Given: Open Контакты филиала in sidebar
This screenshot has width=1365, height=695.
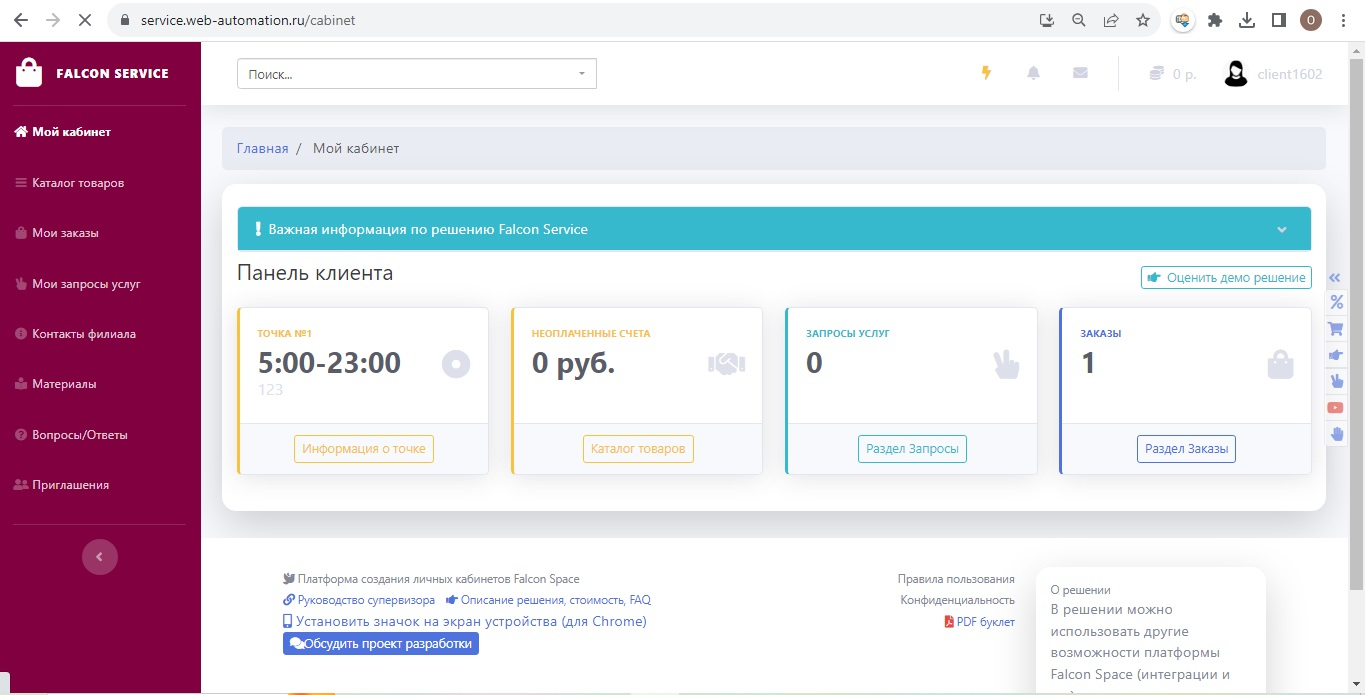Looking at the screenshot, I should (x=75, y=334).
